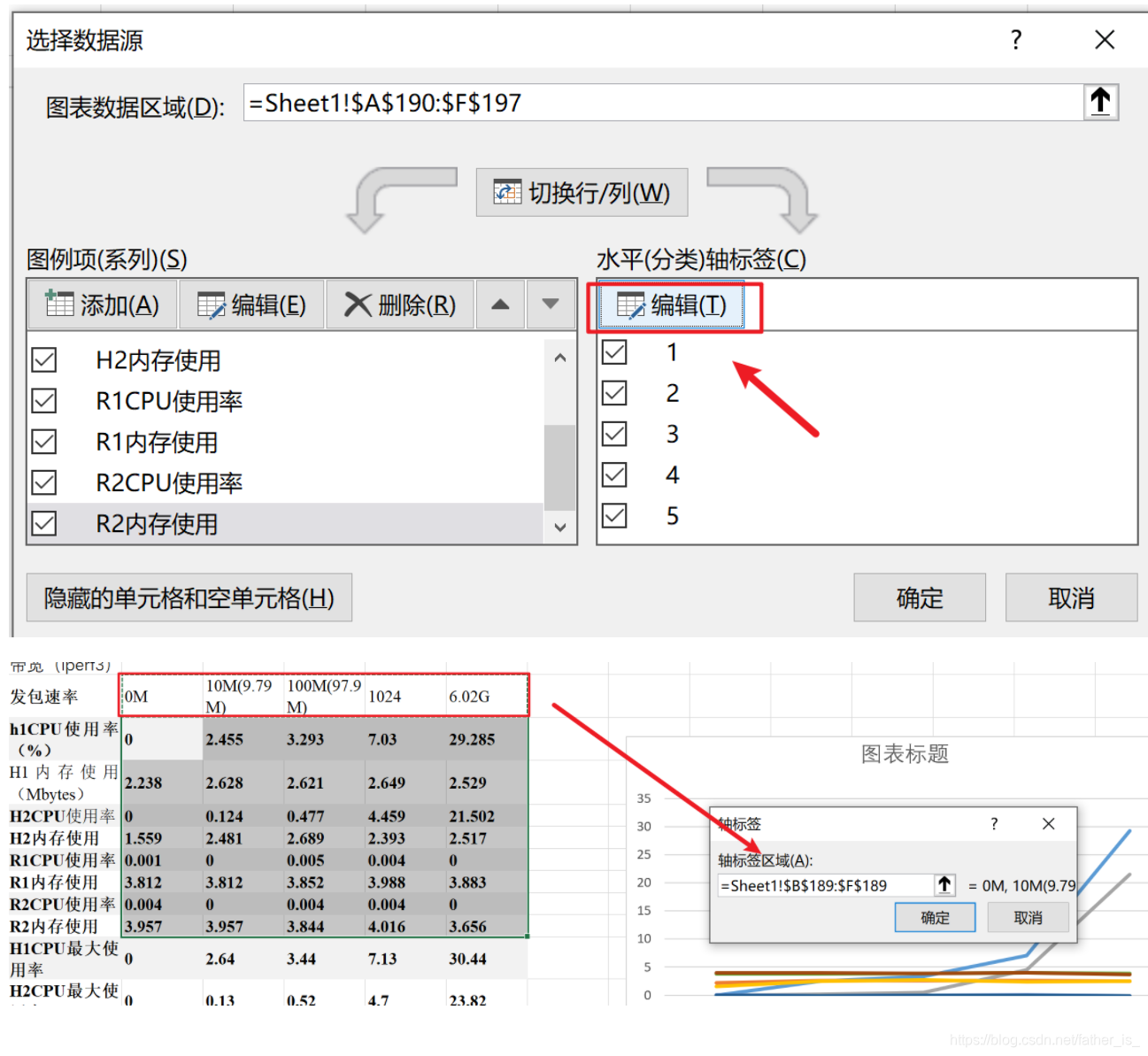Image resolution: width=1148 pixels, height=1056 pixels.
Task: Toggle axis label checkbox 1
Action: pyautogui.click(x=614, y=352)
